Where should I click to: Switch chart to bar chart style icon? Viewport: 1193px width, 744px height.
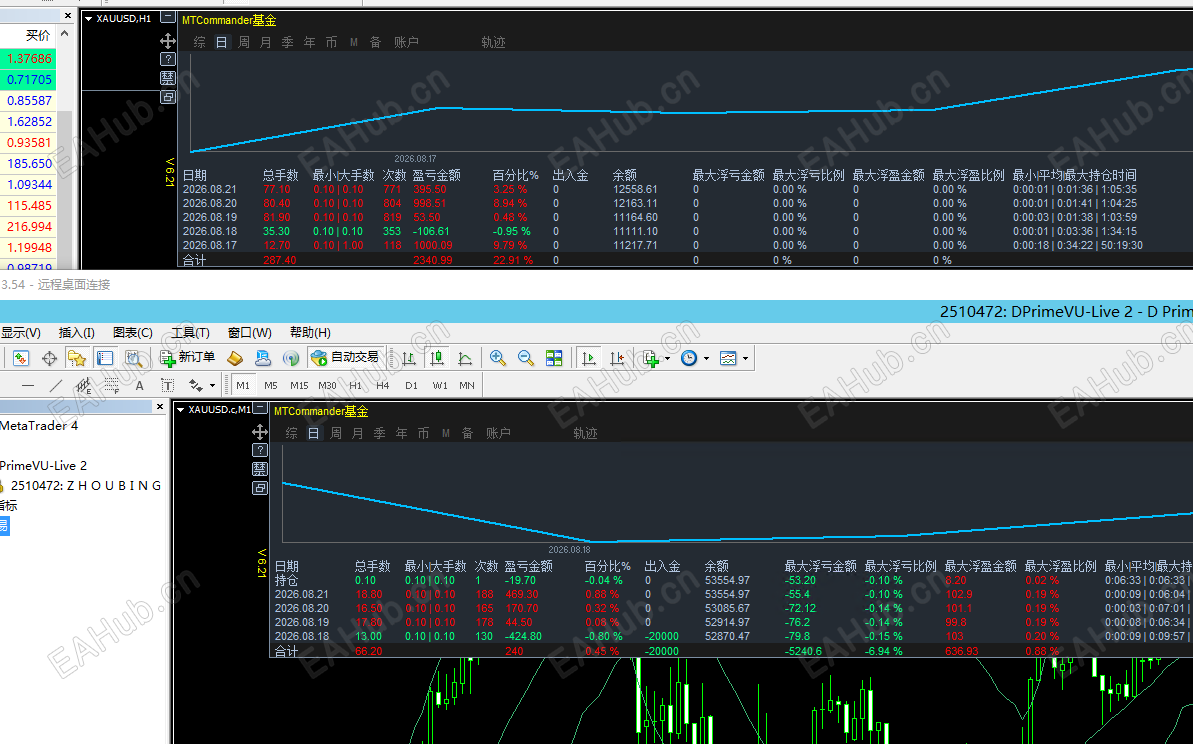point(409,358)
